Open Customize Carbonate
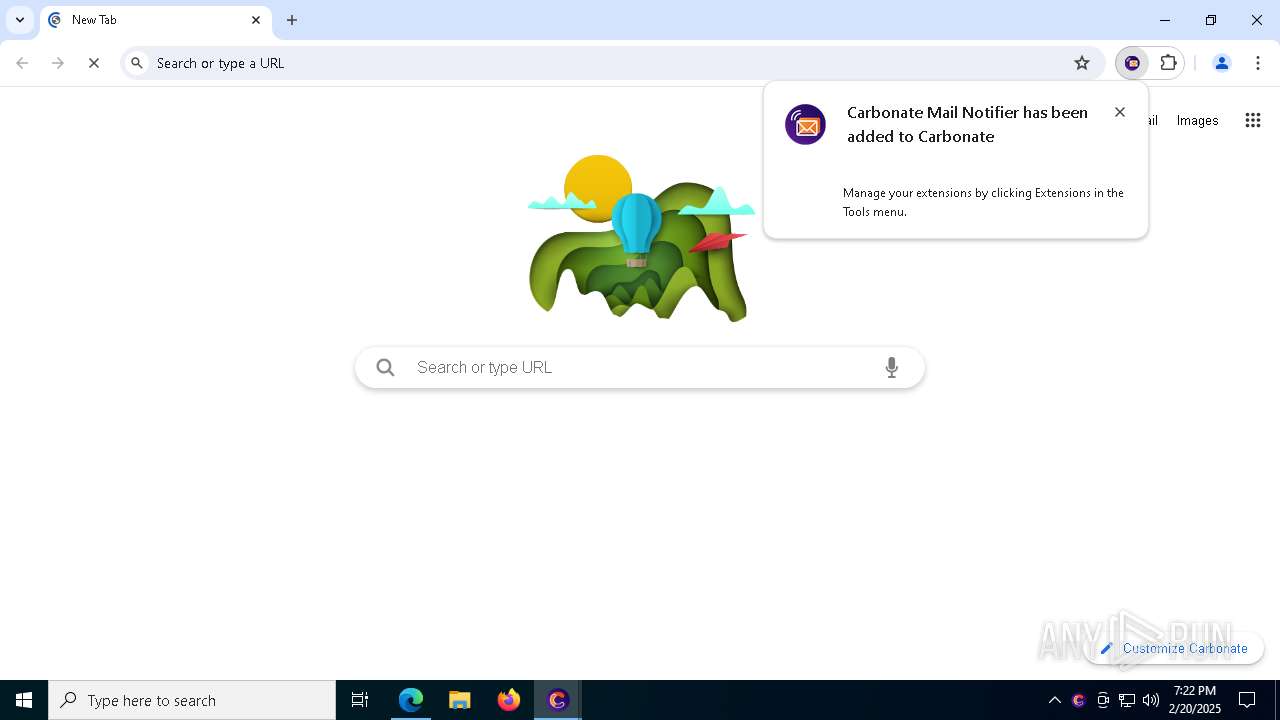 pyautogui.click(x=1174, y=648)
